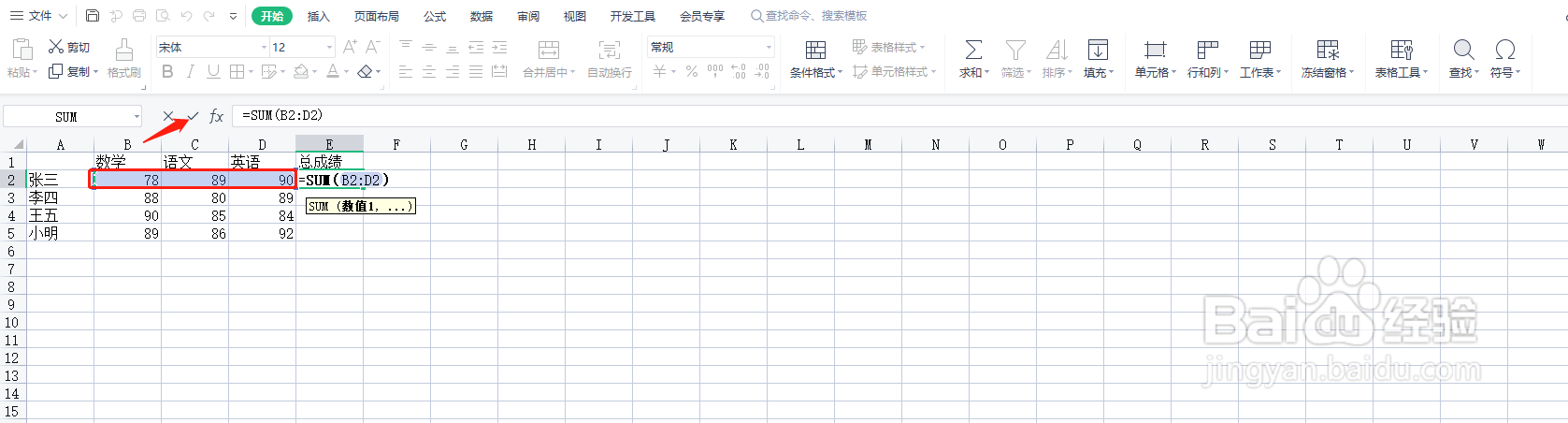Screen dimensions: 1568x423
Task: Click the eraser clear-format icon
Action: click(365, 71)
